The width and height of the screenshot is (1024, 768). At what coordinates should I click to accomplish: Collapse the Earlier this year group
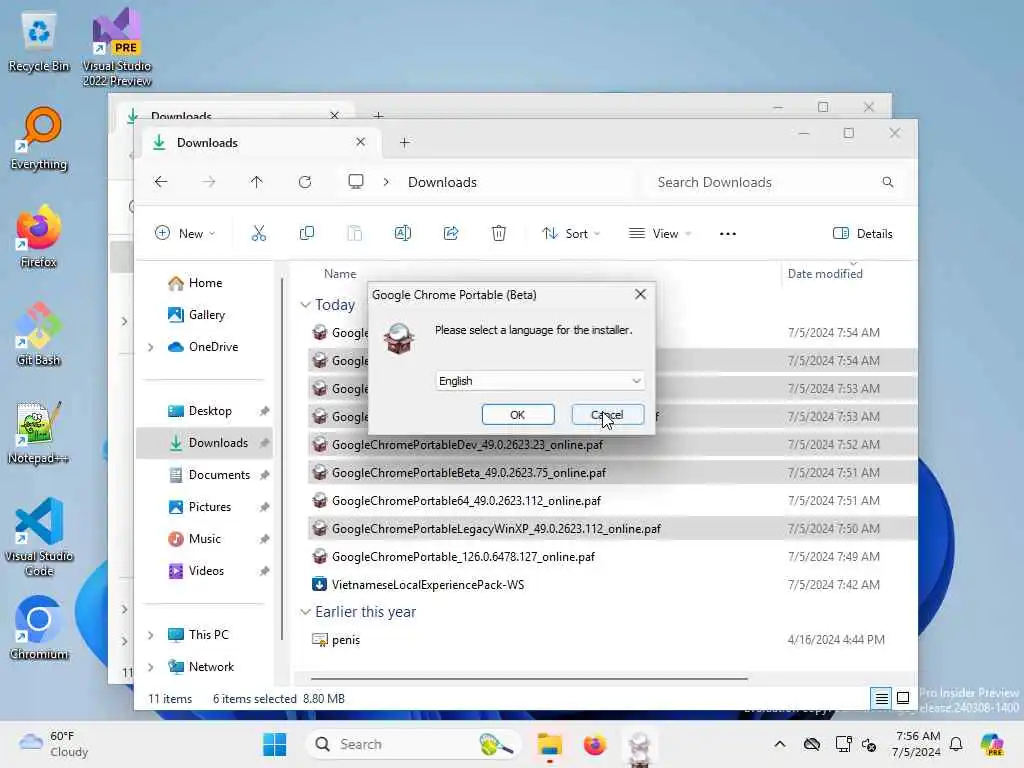tap(305, 612)
